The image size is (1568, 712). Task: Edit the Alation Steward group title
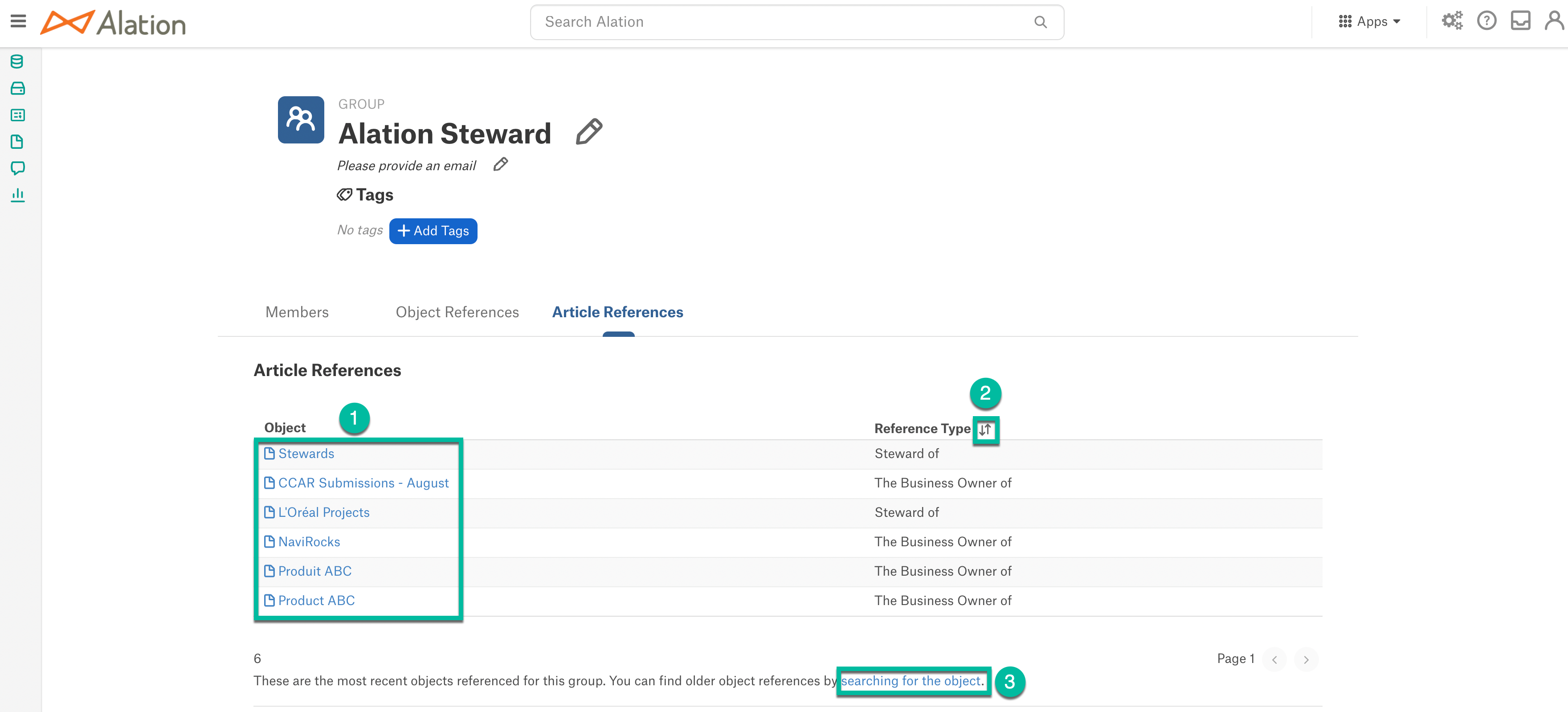click(589, 131)
